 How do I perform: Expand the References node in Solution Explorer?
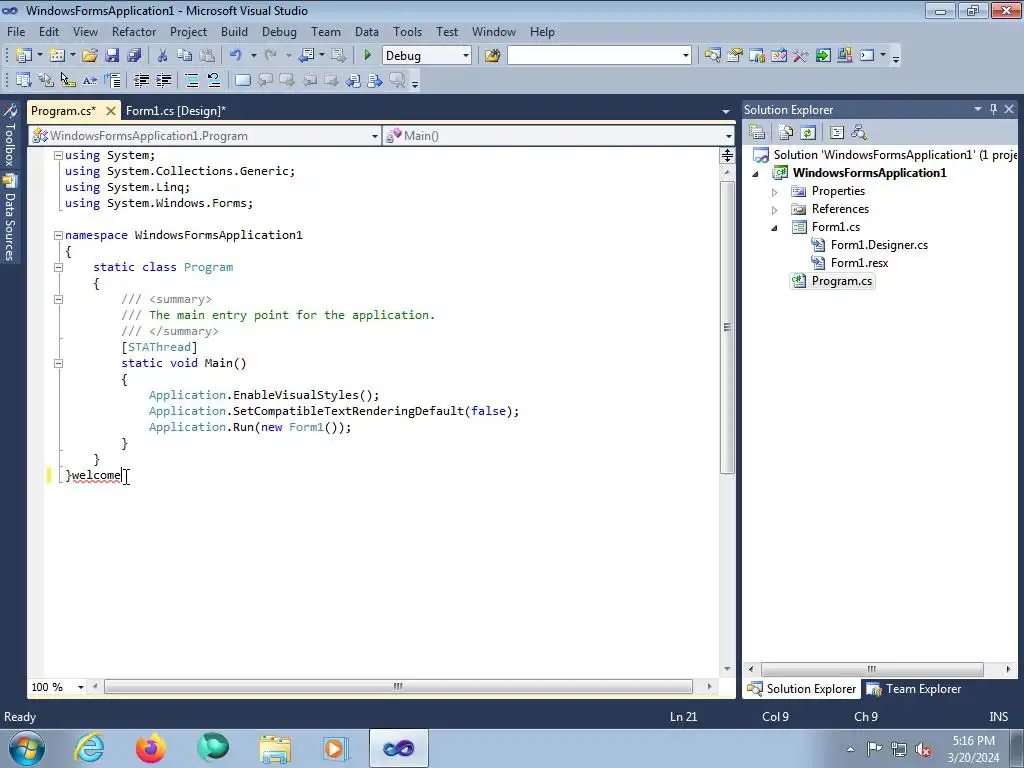(x=775, y=210)
